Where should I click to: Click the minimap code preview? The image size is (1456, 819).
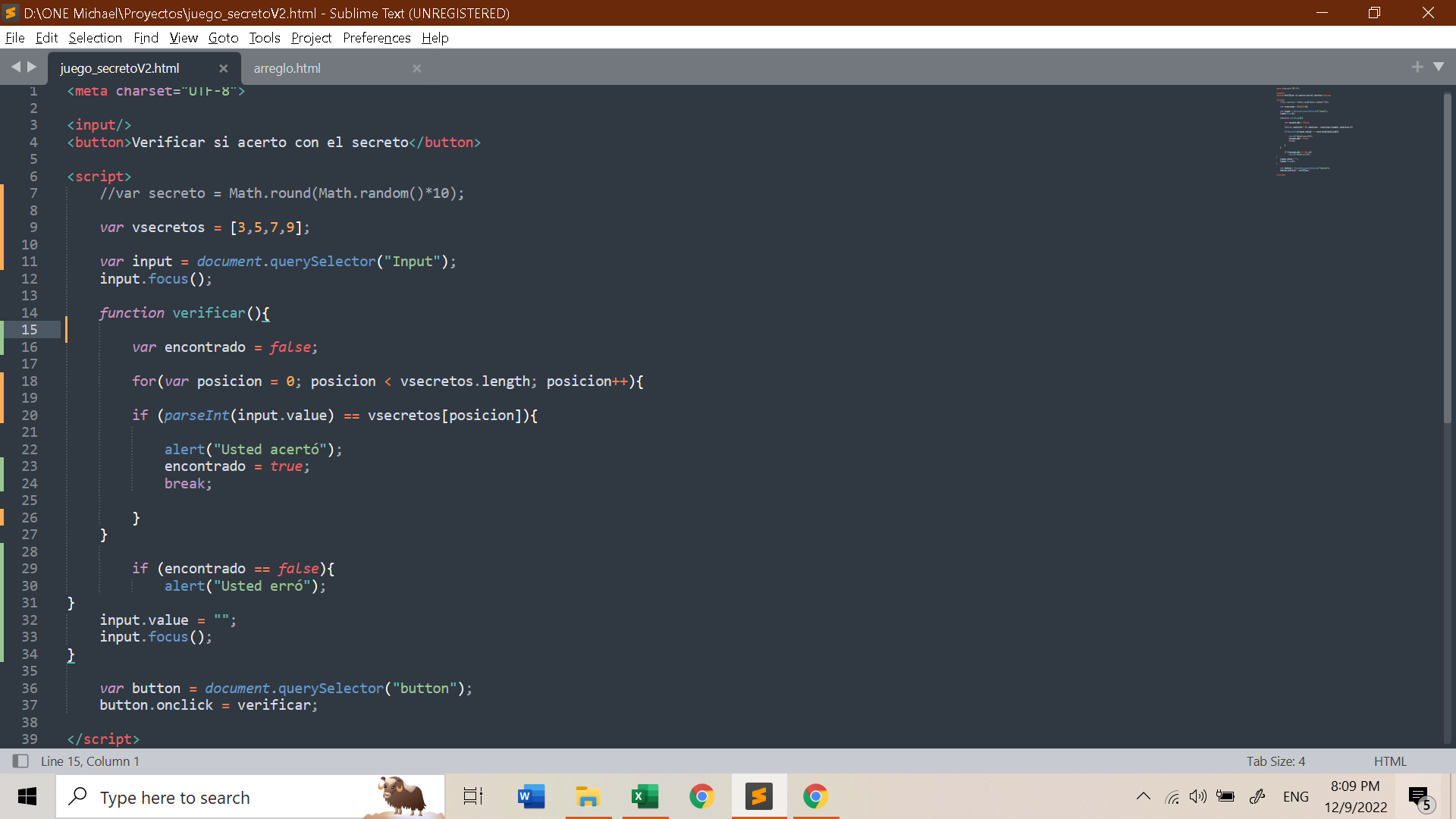[1314, 130]
